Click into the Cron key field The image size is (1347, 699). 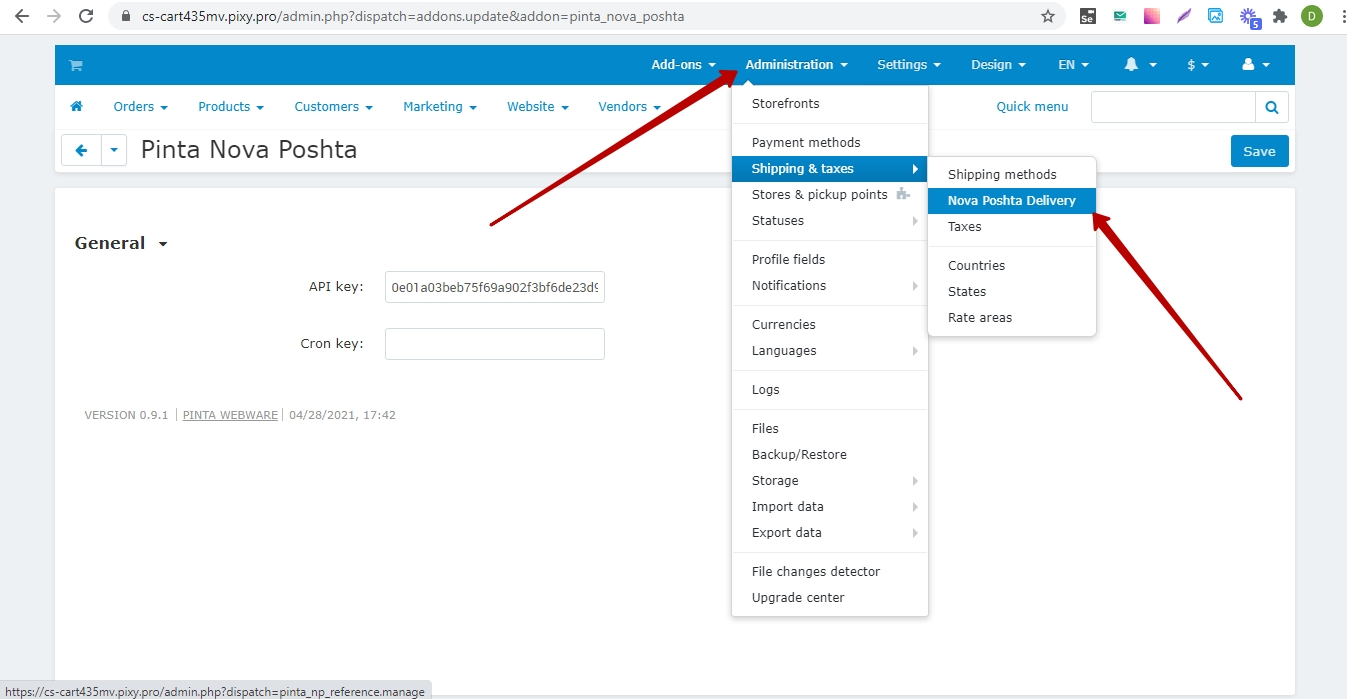[x=494, y=343]
